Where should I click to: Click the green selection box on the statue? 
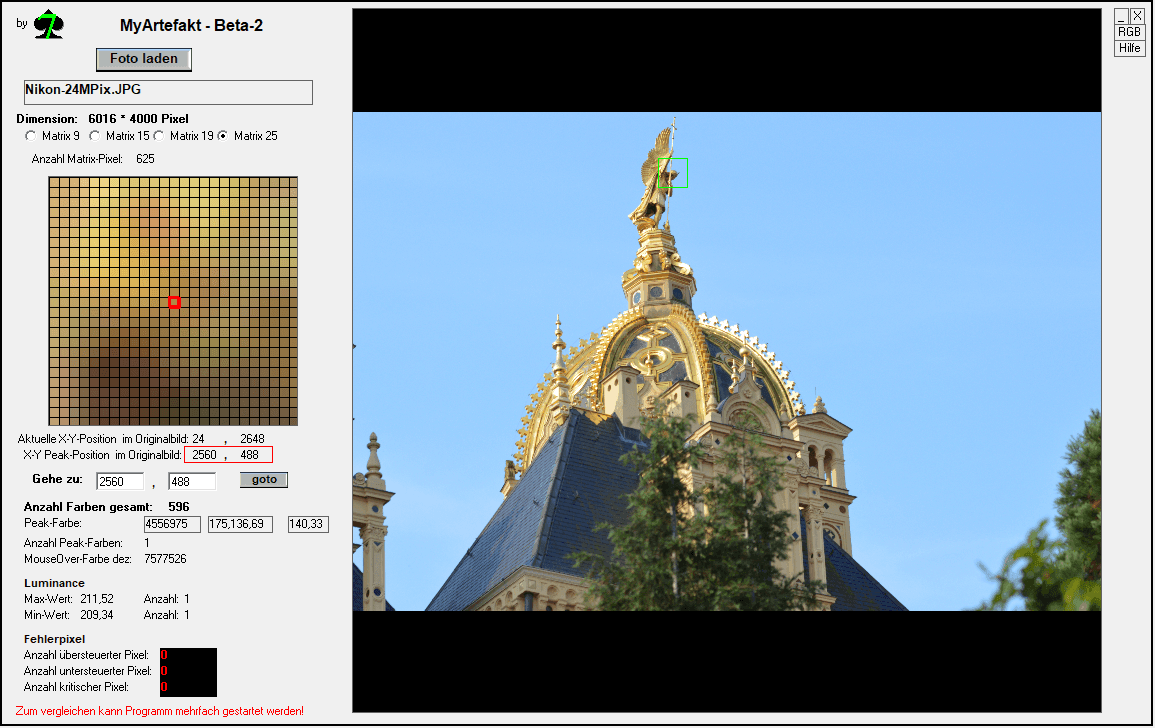pos(673,172)
